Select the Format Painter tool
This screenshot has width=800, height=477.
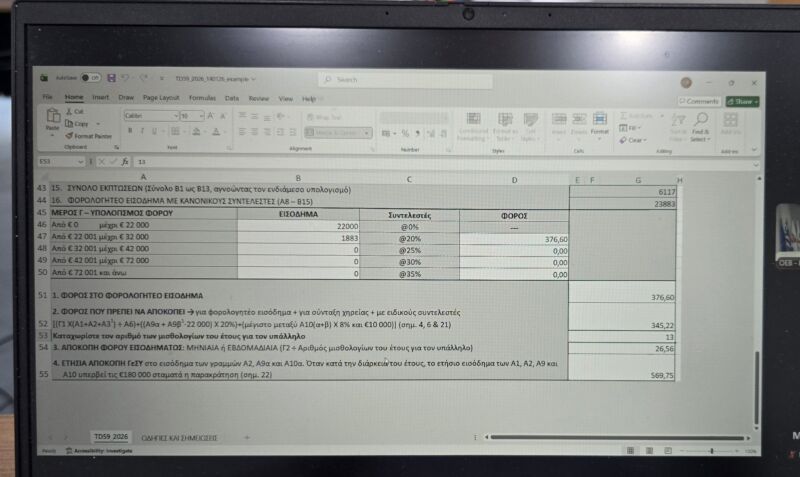(x=90, y=135)
